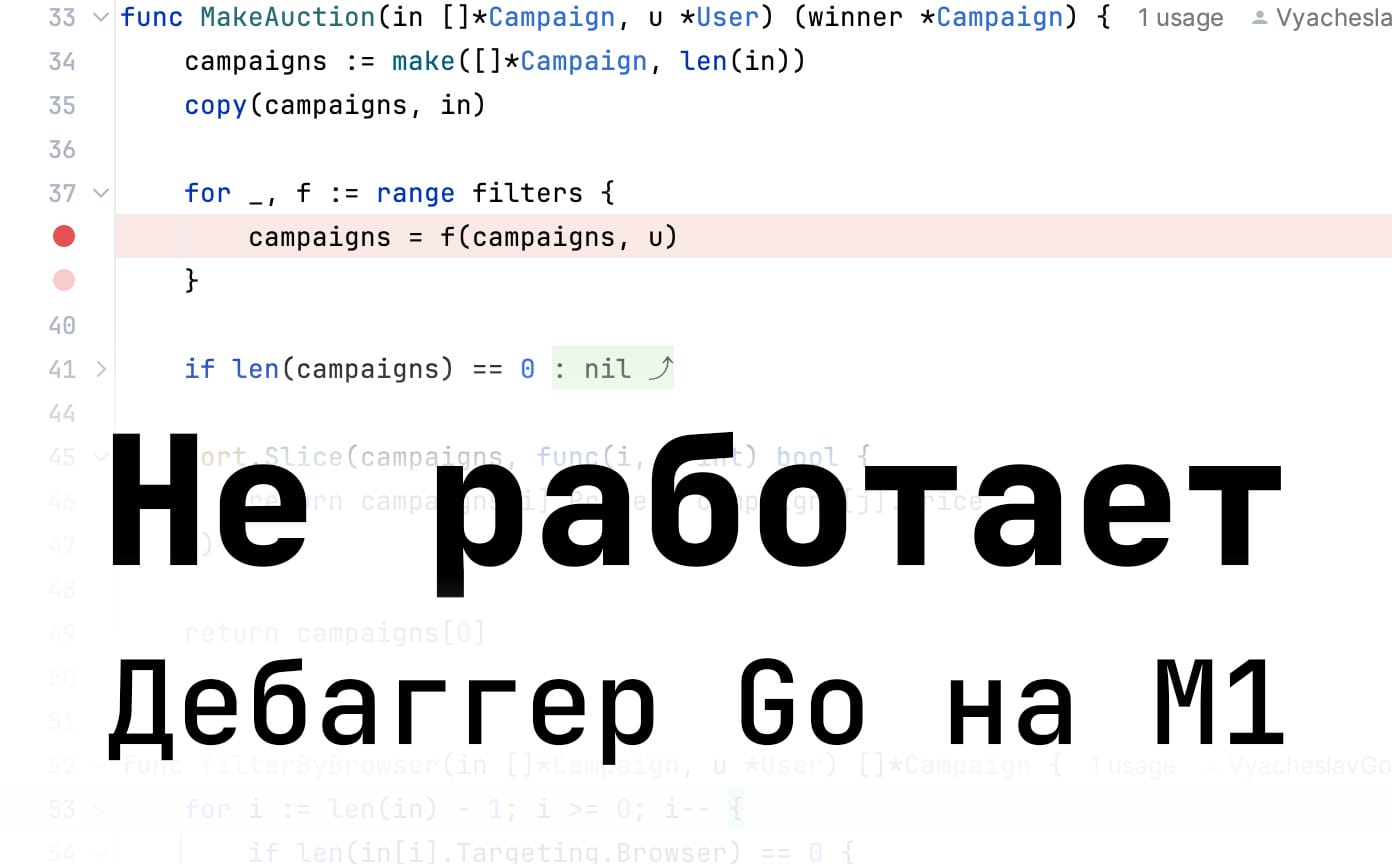Click line number 34 in the gutter
Image resolution: width=1392 pixels, height=864 pixels.
[62, 62]
